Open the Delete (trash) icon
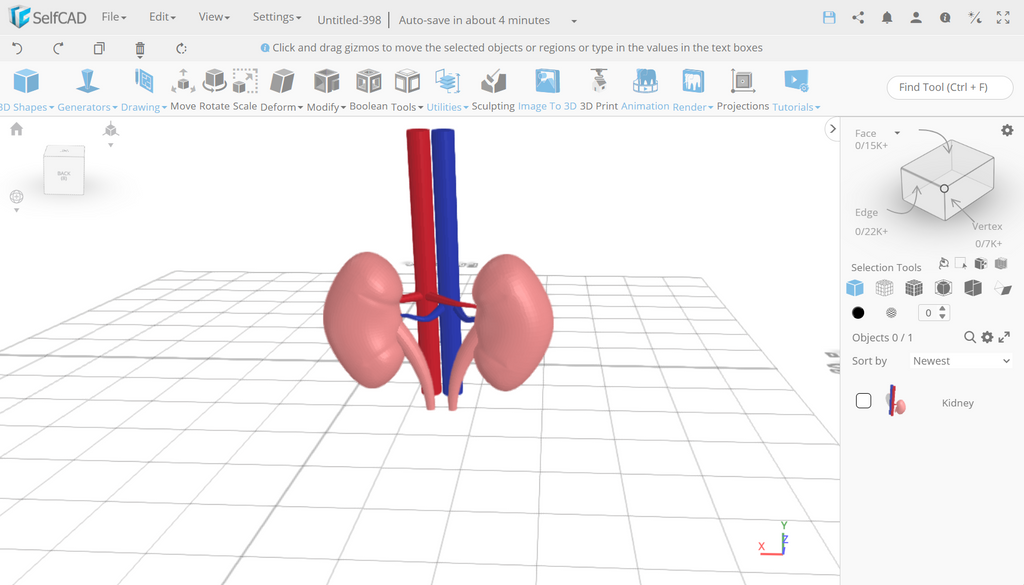This screenshot has width=1024, height=585. (x=139, y=47)
